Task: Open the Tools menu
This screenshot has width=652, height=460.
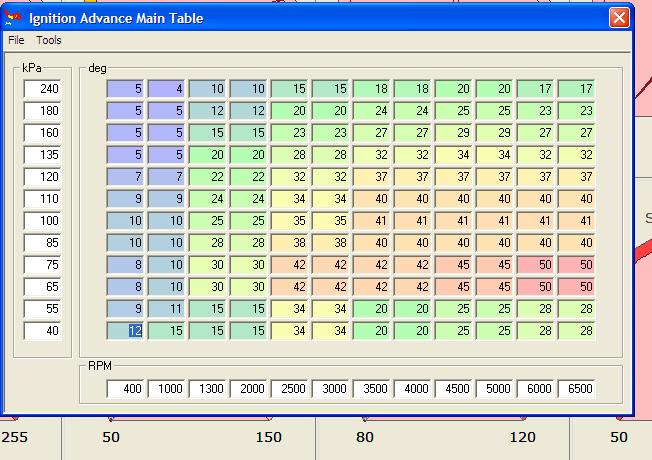Action: click(49, 40)
